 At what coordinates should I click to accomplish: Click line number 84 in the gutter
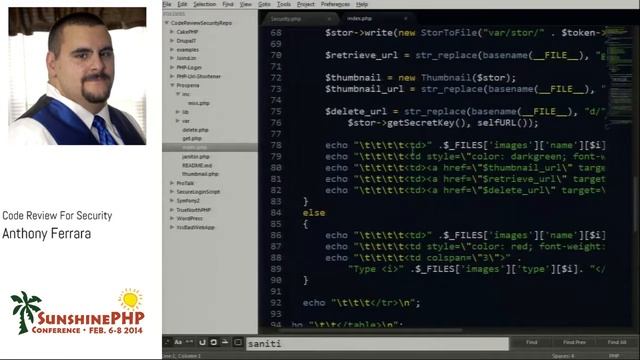[x=276, y=213]
